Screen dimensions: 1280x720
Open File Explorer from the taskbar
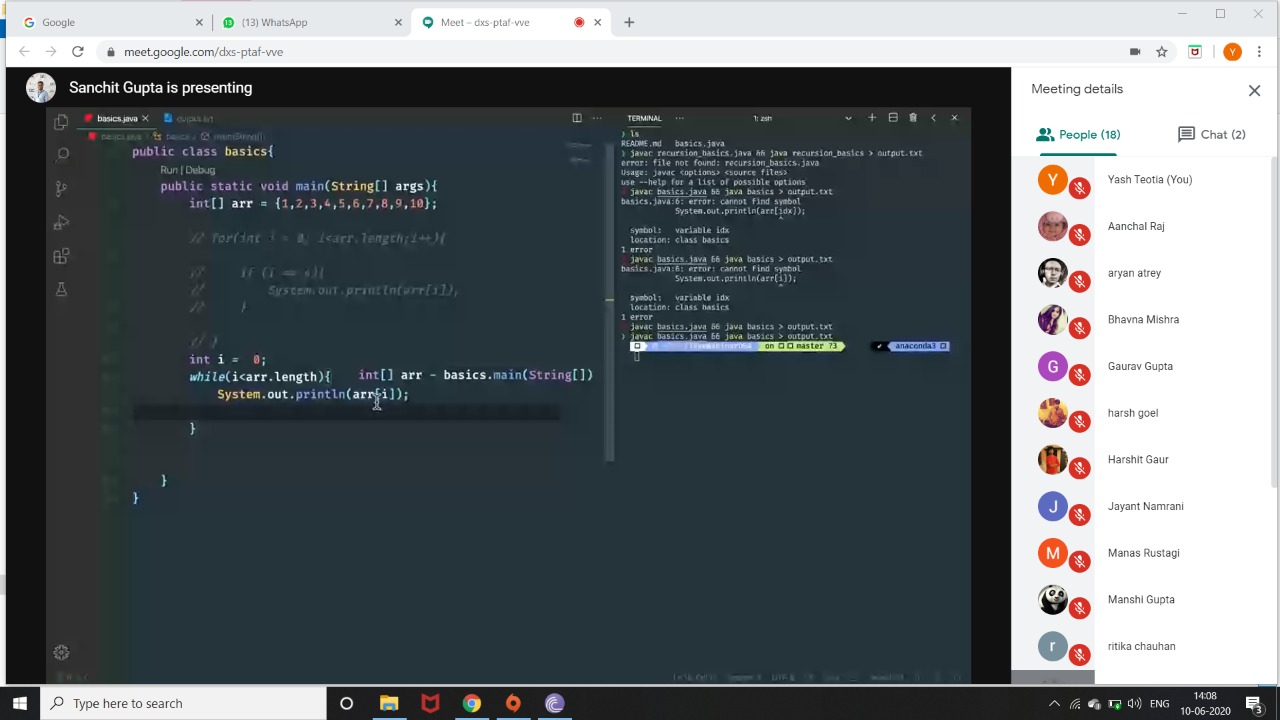point(388,703)
